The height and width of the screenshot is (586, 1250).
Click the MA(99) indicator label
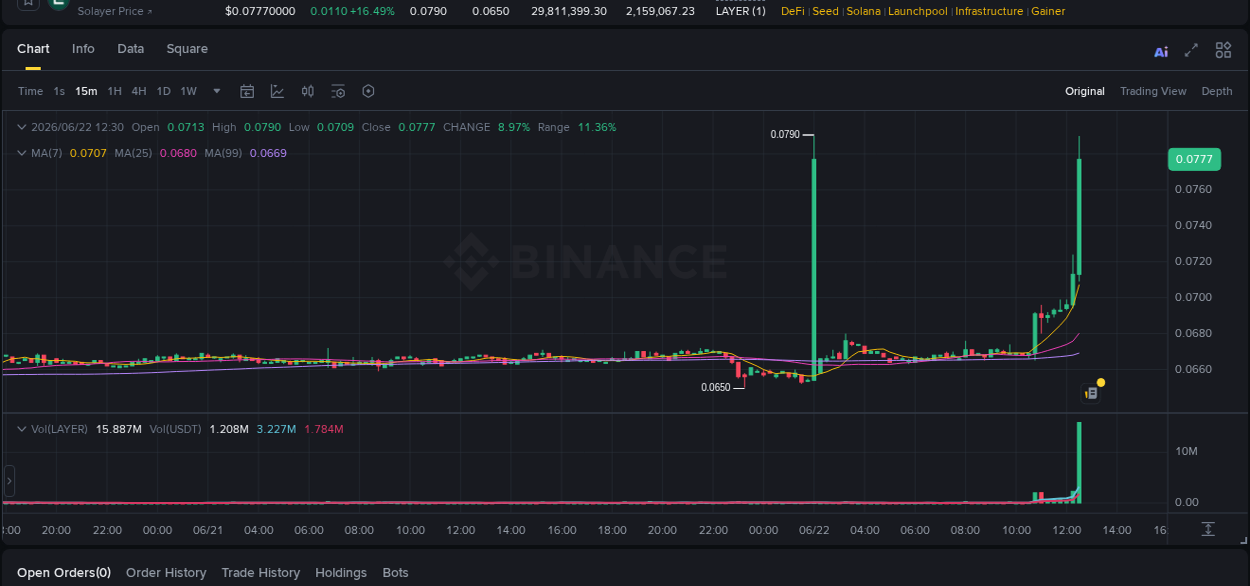(223, 153)
